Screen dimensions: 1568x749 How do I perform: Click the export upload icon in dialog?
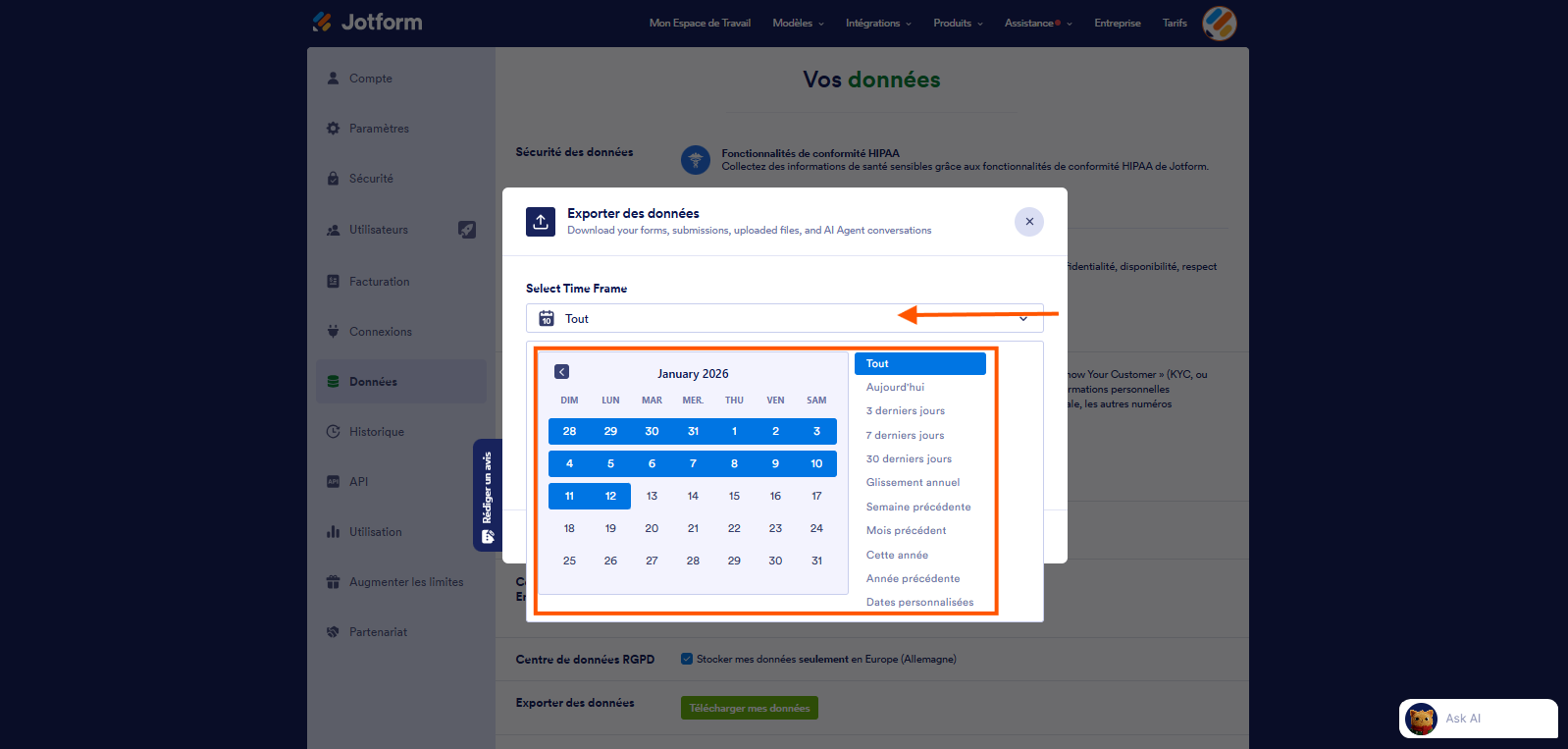tap(541, 222)
